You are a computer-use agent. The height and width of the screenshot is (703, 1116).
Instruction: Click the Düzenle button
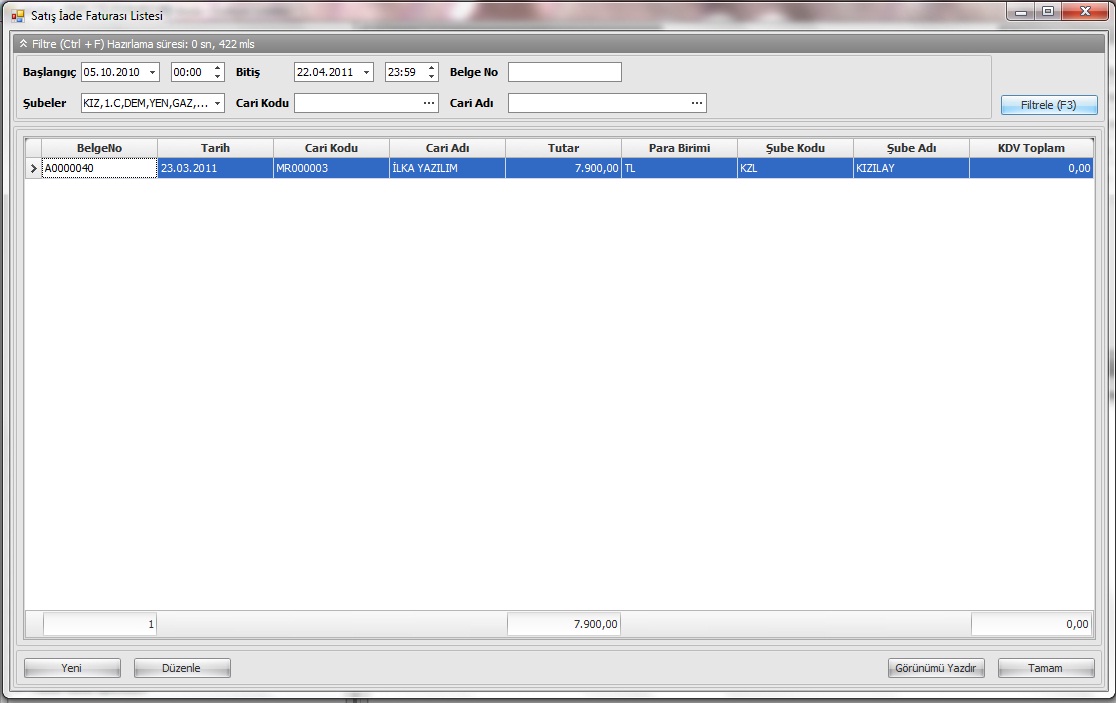[x=181, y=668]
